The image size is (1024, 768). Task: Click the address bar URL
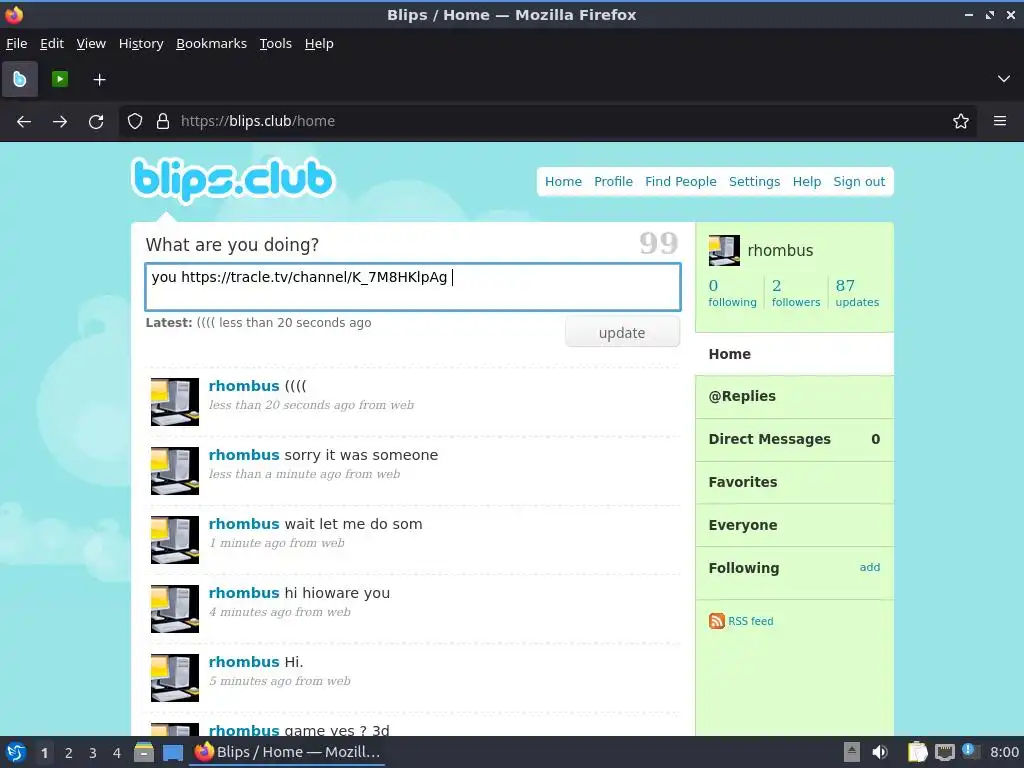[258, 121]
